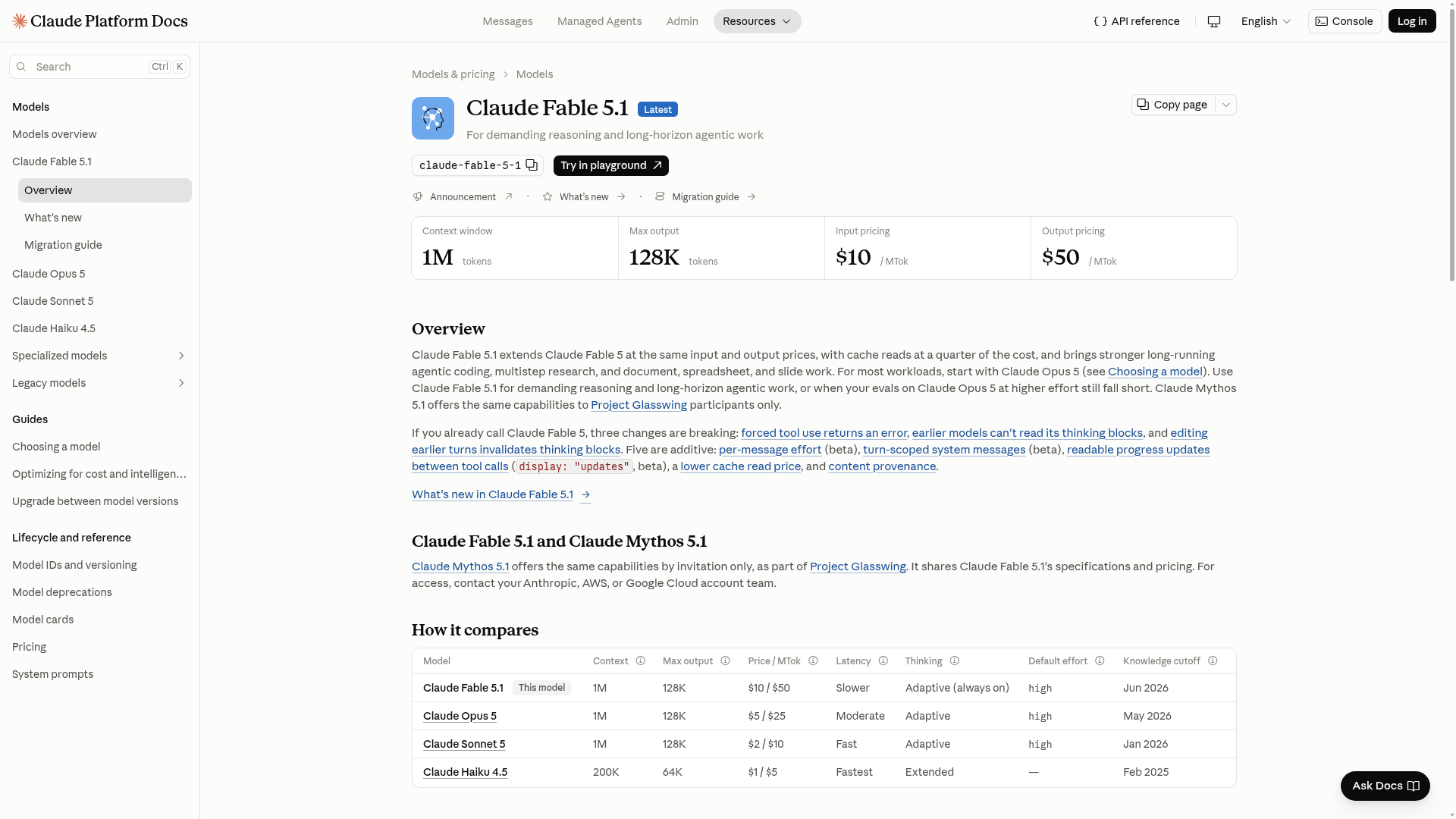This screenshot has height=819, width=1456.
Task: Open the content provenance link
Action: (x=882, y=466)
